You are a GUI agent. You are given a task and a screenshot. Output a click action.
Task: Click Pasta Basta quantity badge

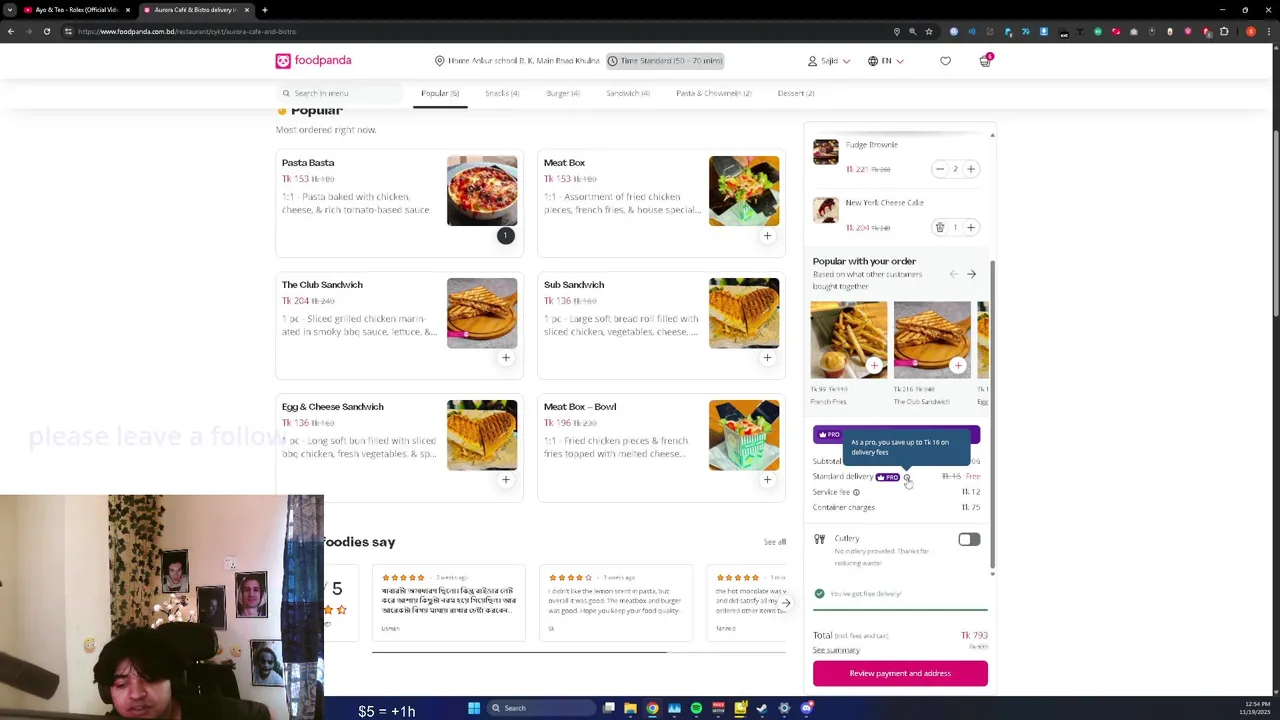pos(505,236)
